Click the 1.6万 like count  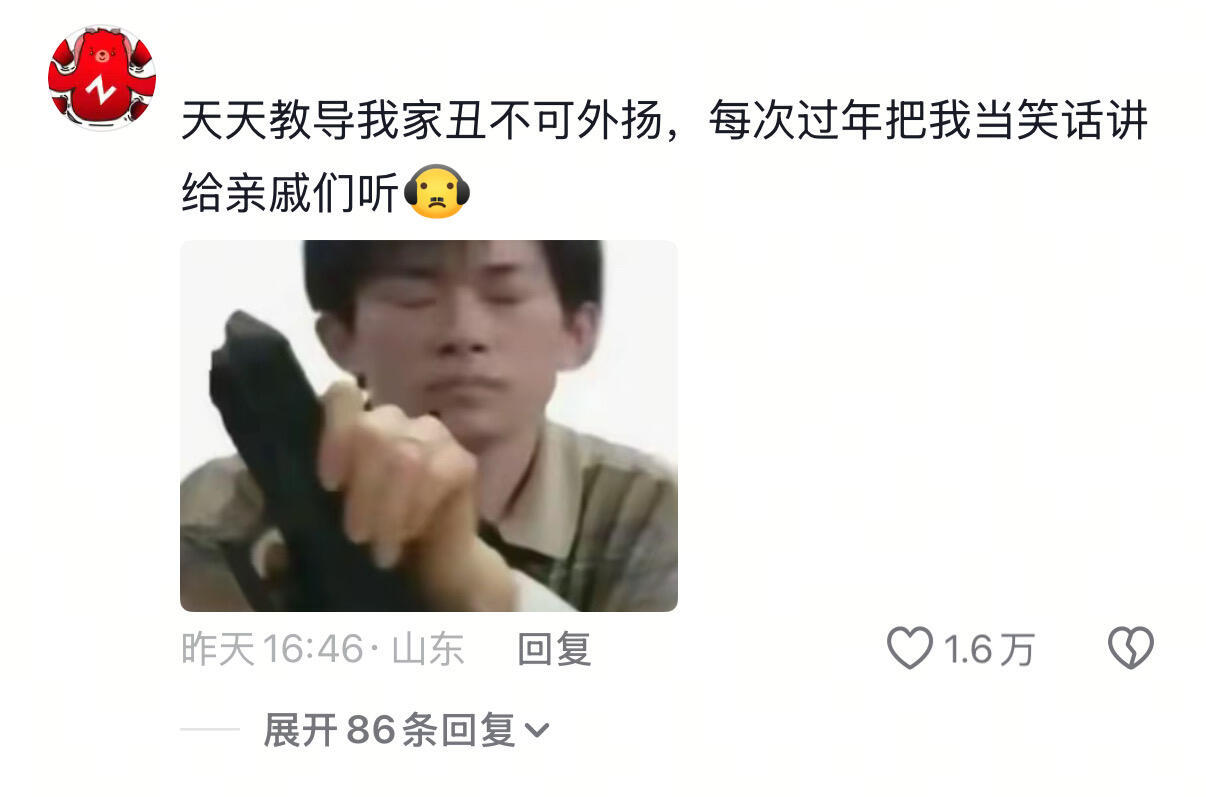click(989, 650)
